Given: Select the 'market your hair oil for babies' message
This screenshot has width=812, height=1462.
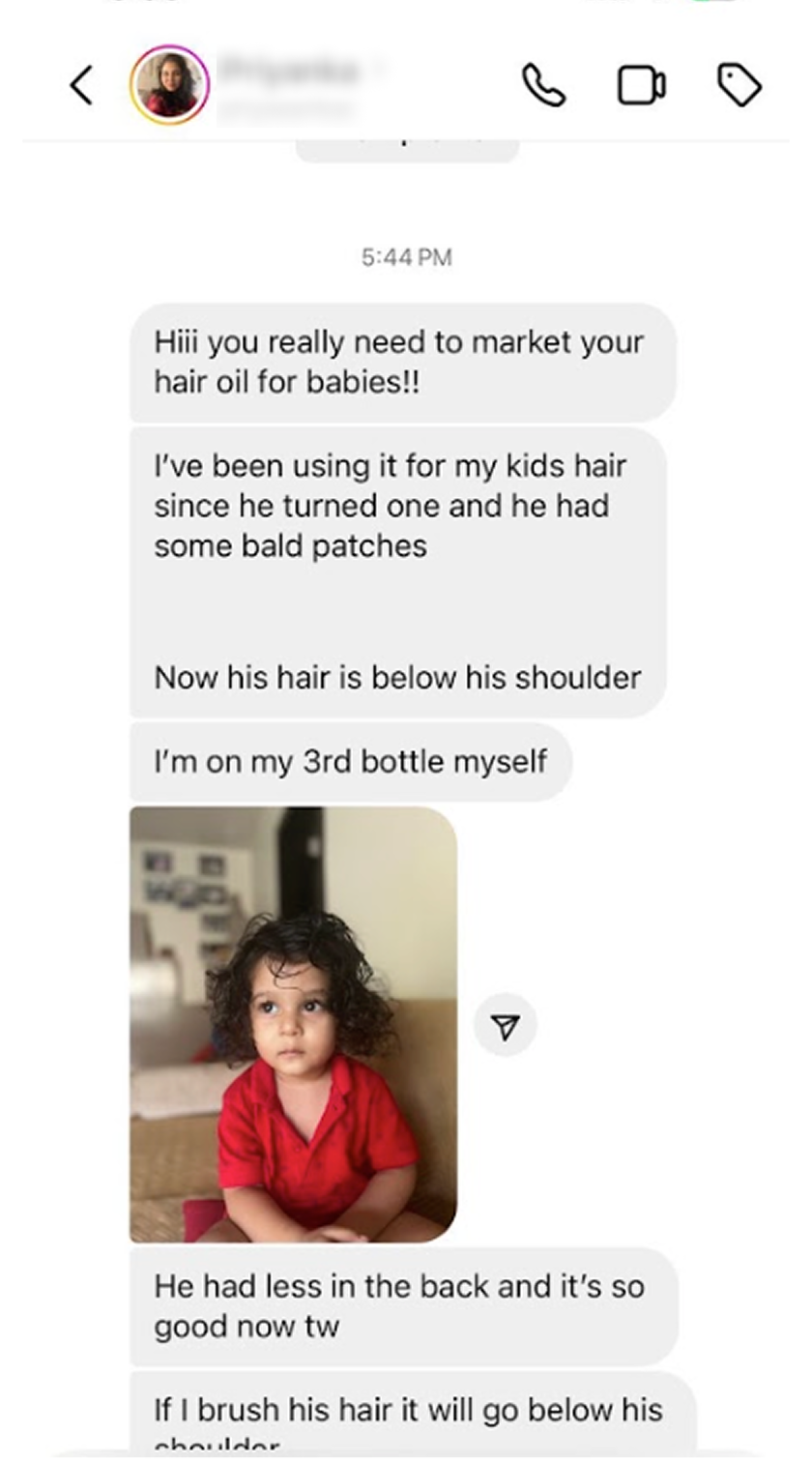Looking at the screenshot, I should click(x=402, y=362).
